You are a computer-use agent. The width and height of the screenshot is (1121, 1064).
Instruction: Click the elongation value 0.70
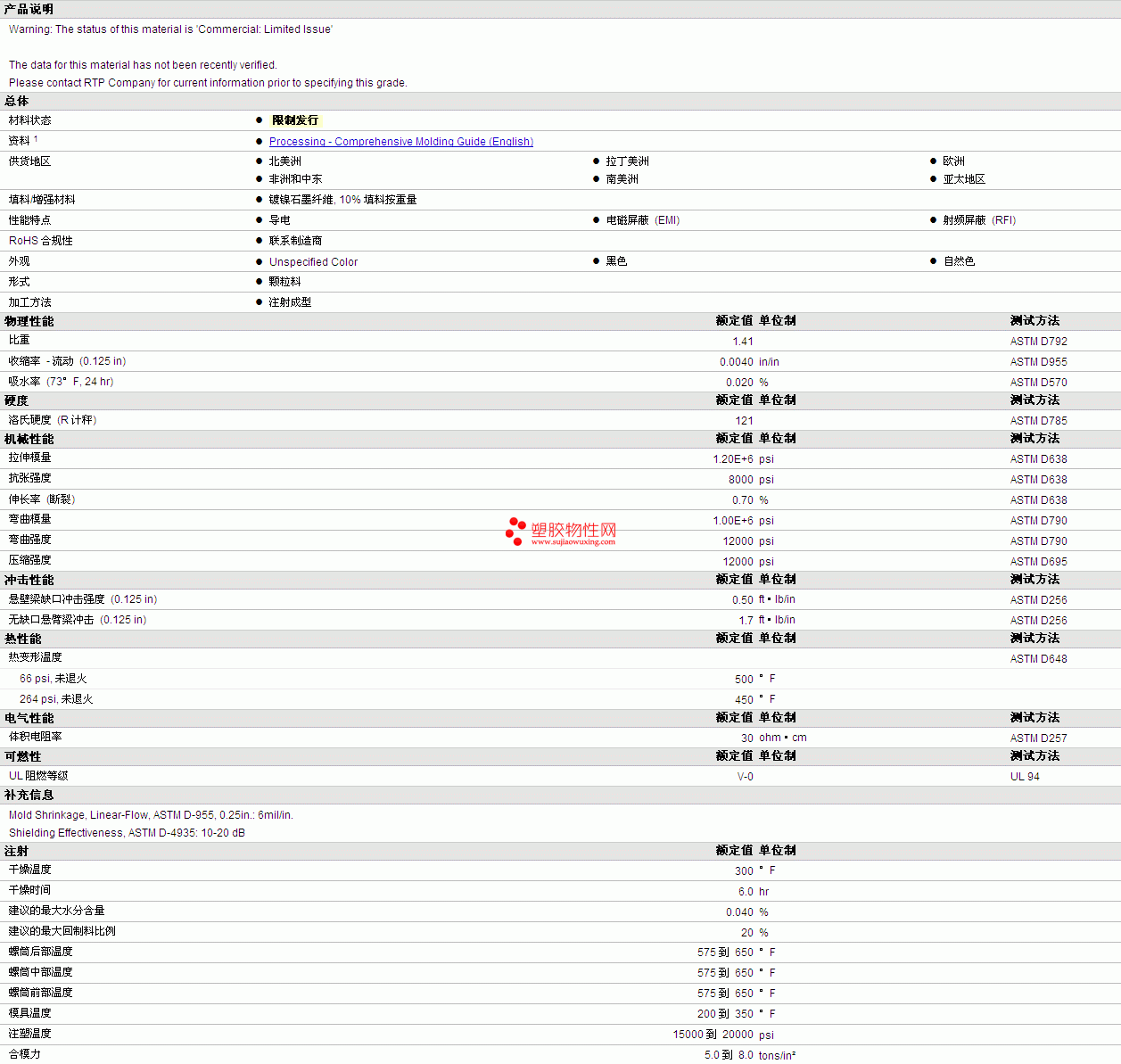[743, 500]
